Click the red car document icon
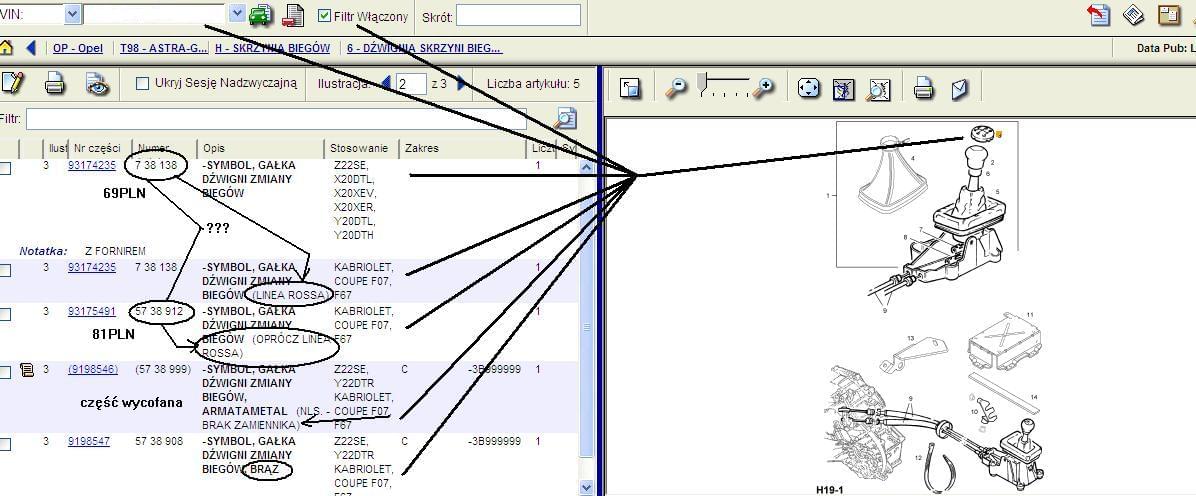The width and height of the screenshot is (1196, 496). point(293,14)
